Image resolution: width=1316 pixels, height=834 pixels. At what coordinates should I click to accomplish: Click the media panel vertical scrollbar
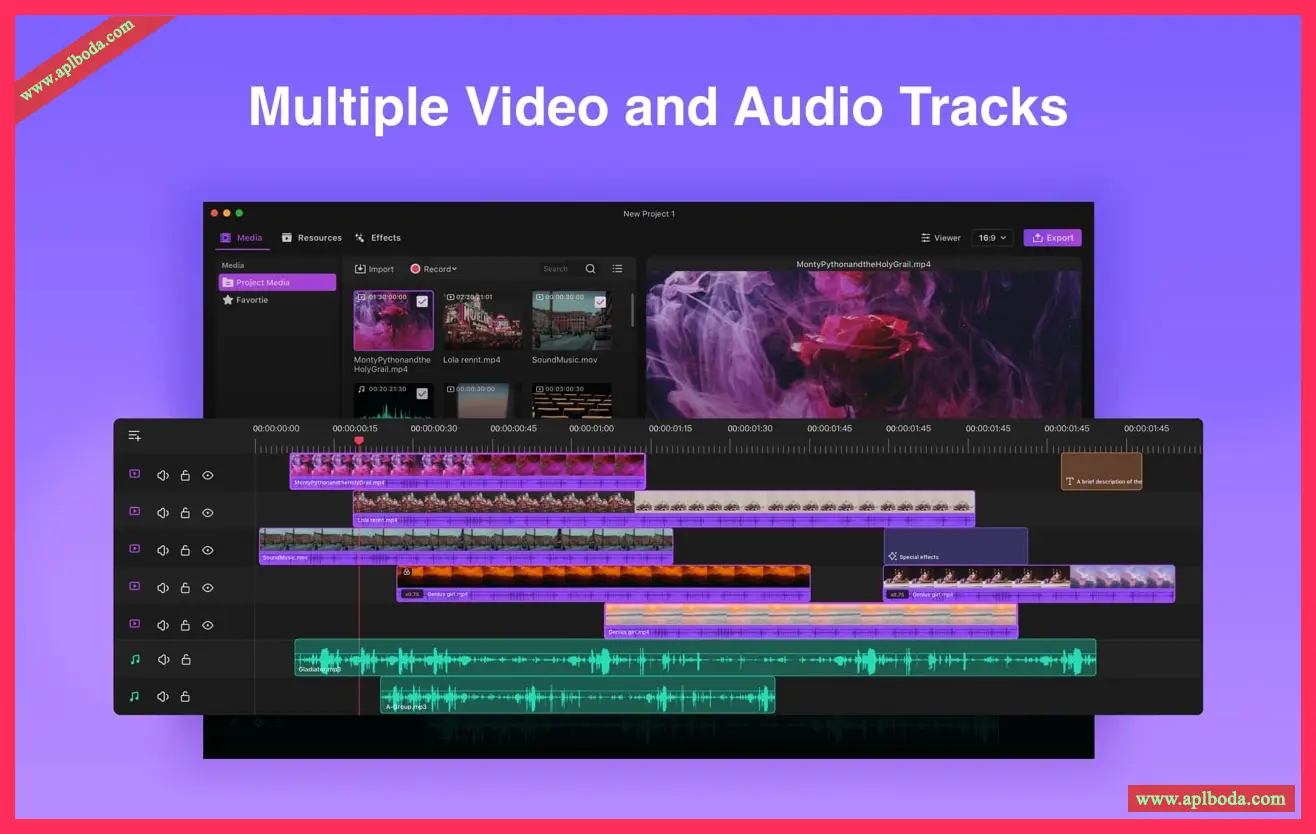[632, 311]
